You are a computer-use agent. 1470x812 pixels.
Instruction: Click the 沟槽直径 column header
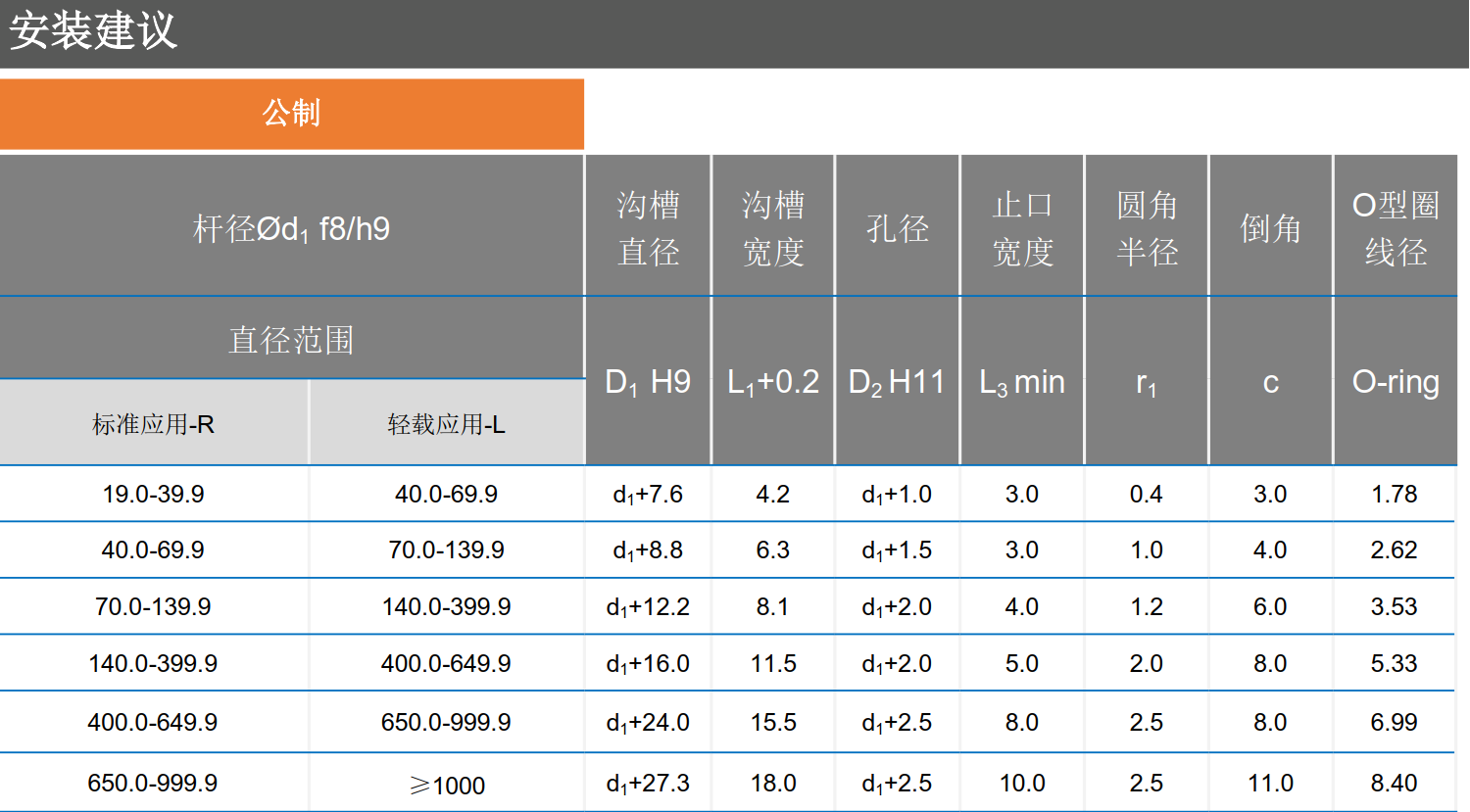tap(648, 228)
